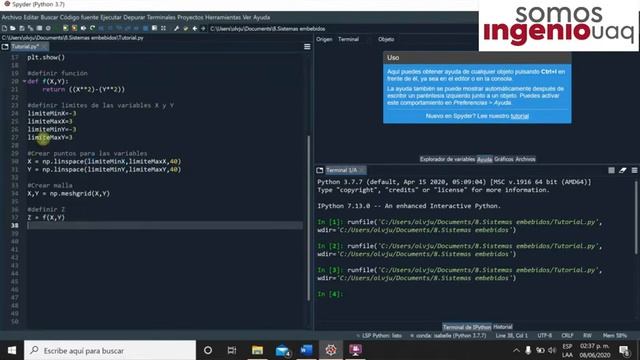The width and height of the screenshot is (640, 360).
Task: Open the IPython console options menu
Action: pyautogui.click(x=634, y=170)
